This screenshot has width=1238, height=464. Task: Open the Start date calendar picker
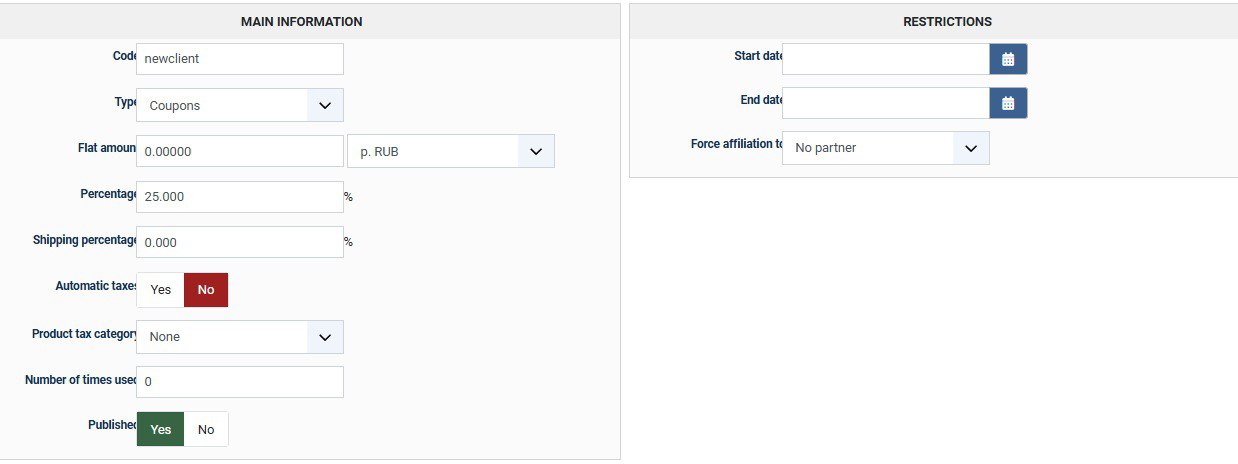(x=1008, y=59)
